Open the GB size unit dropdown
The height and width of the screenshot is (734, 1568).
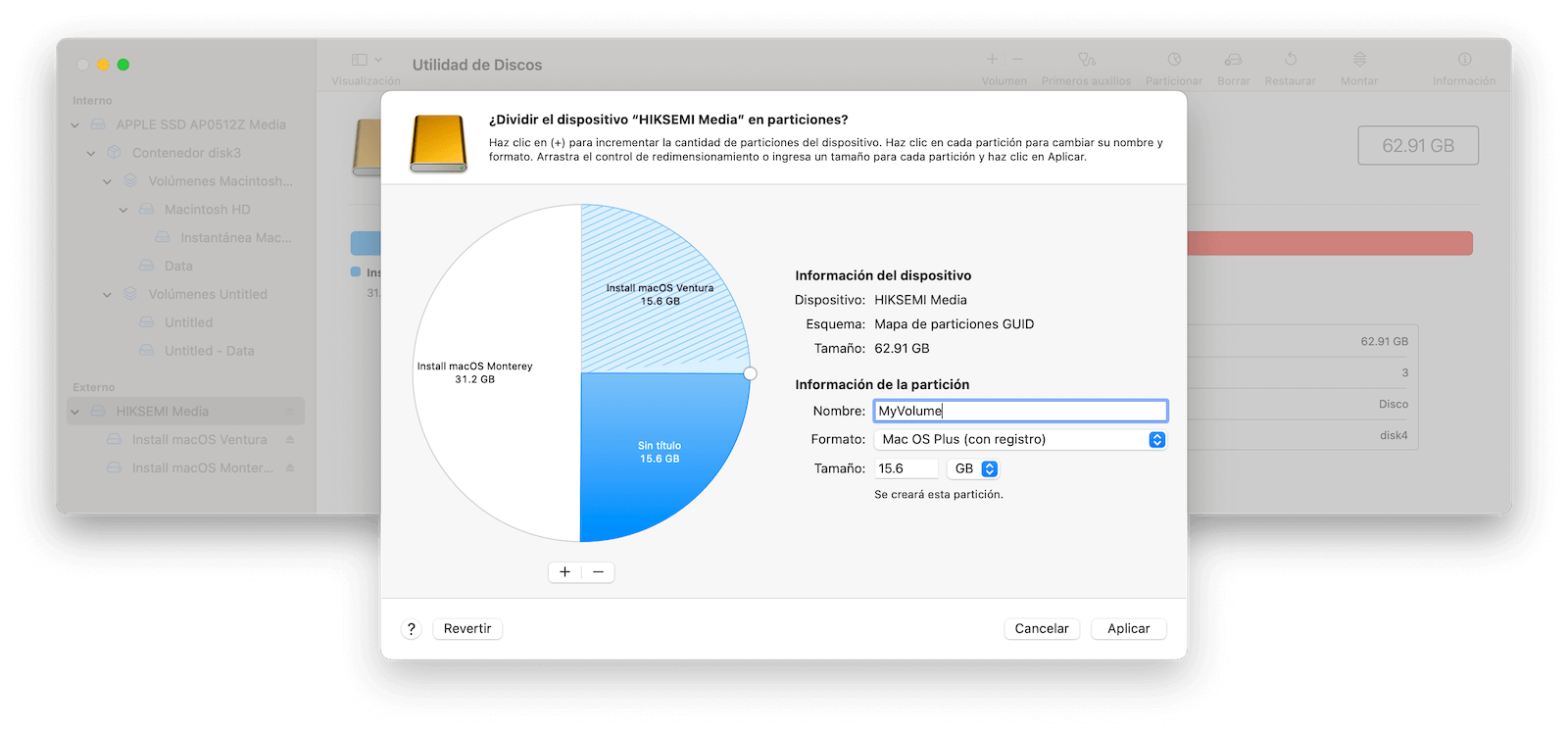coord(973,468)
